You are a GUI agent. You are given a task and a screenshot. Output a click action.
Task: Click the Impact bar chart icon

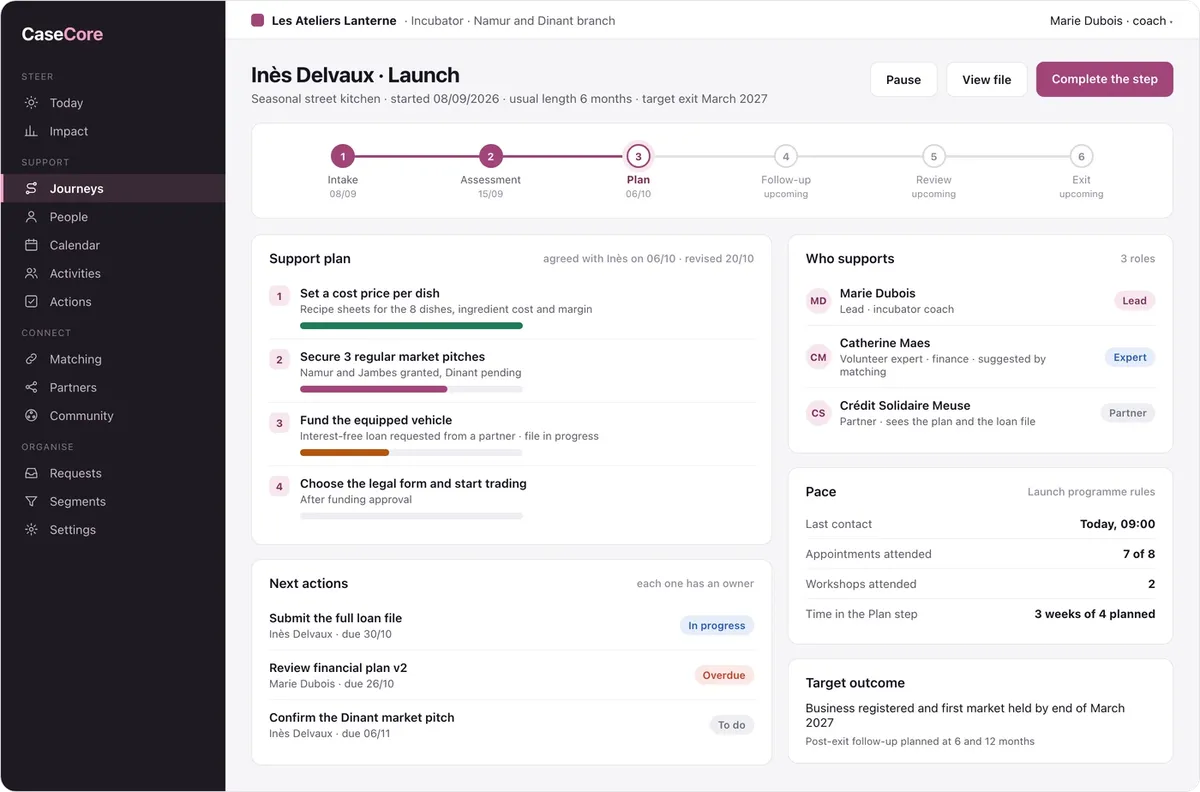coord(31,131)
